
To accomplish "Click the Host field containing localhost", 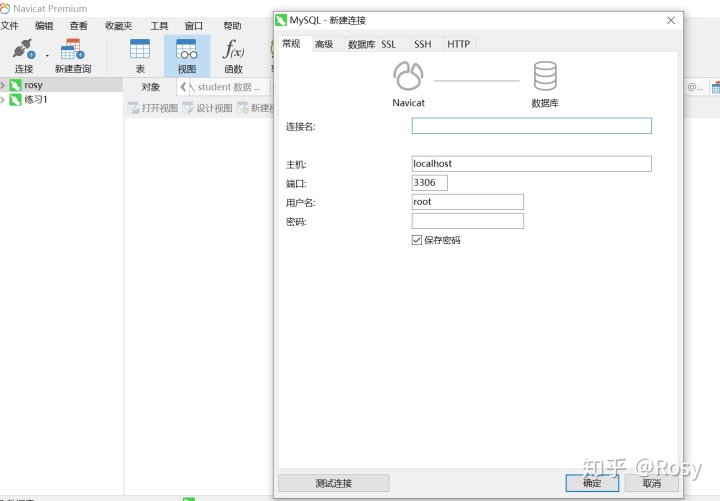I will click(x=531, y=164).
